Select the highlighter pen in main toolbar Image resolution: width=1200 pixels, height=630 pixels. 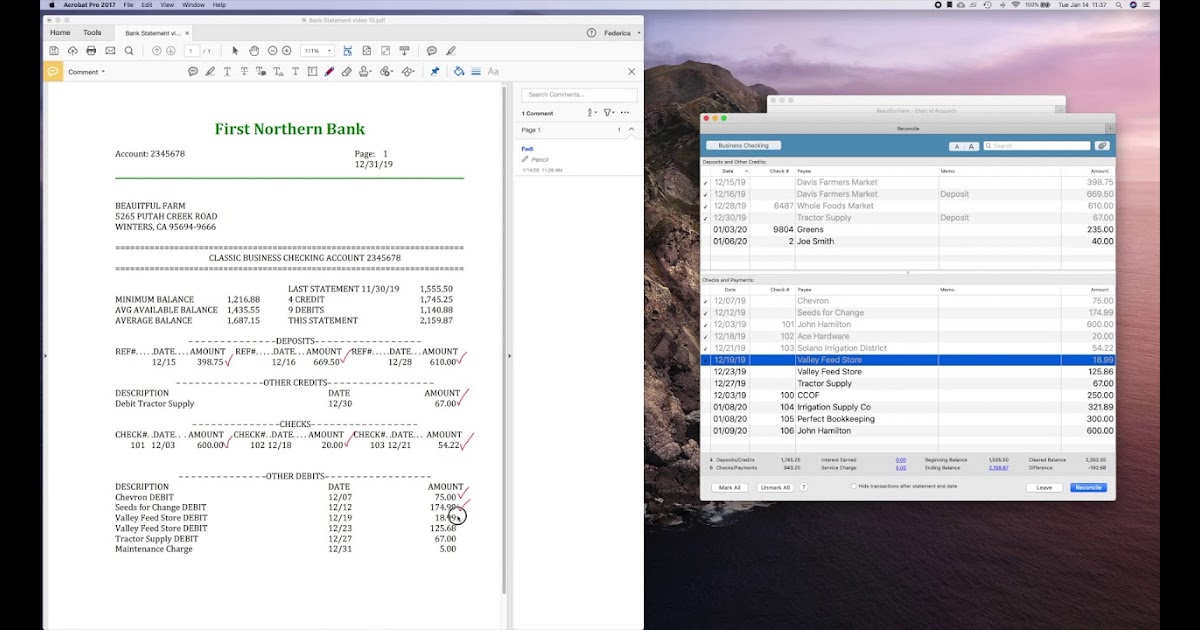click(x=451, y=51)
